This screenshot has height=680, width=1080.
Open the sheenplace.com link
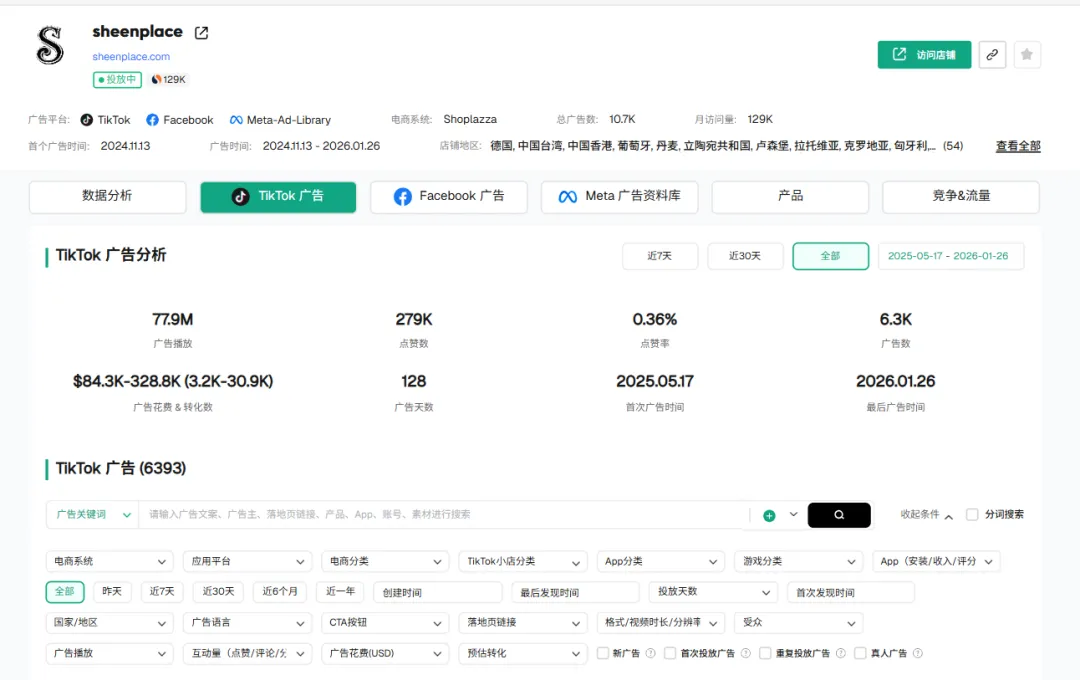(x=131, y=56)
